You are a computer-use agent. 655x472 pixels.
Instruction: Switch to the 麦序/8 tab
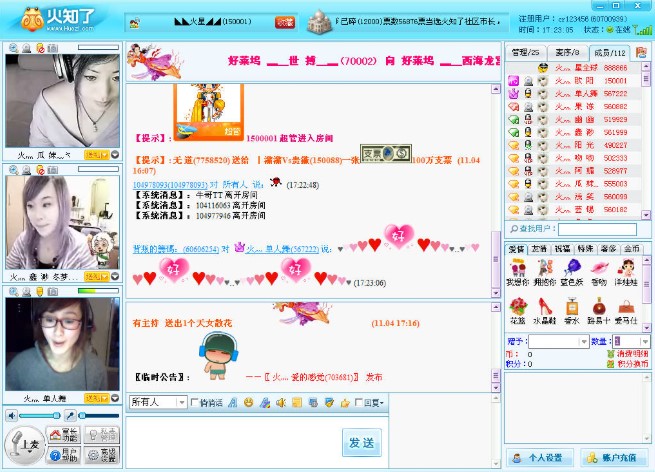(567, 53)
